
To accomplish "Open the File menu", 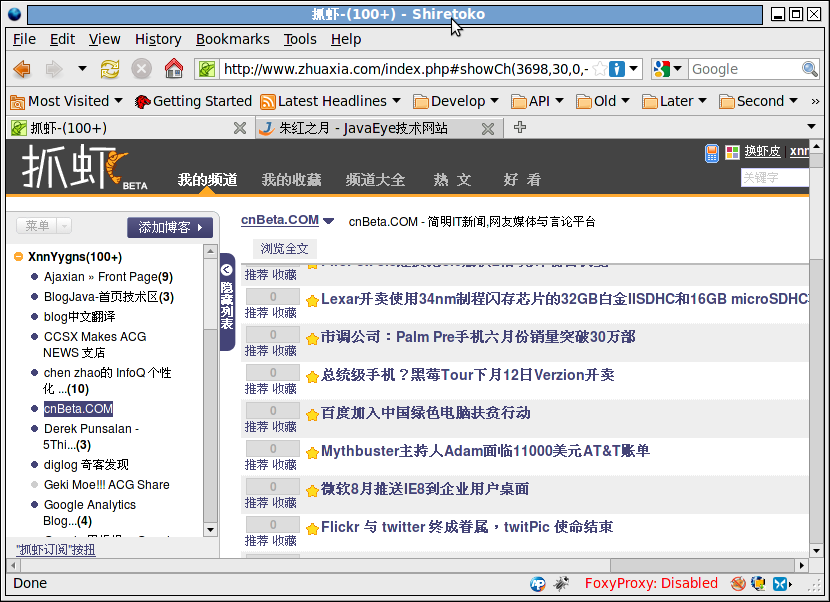I will pos(24,39).
